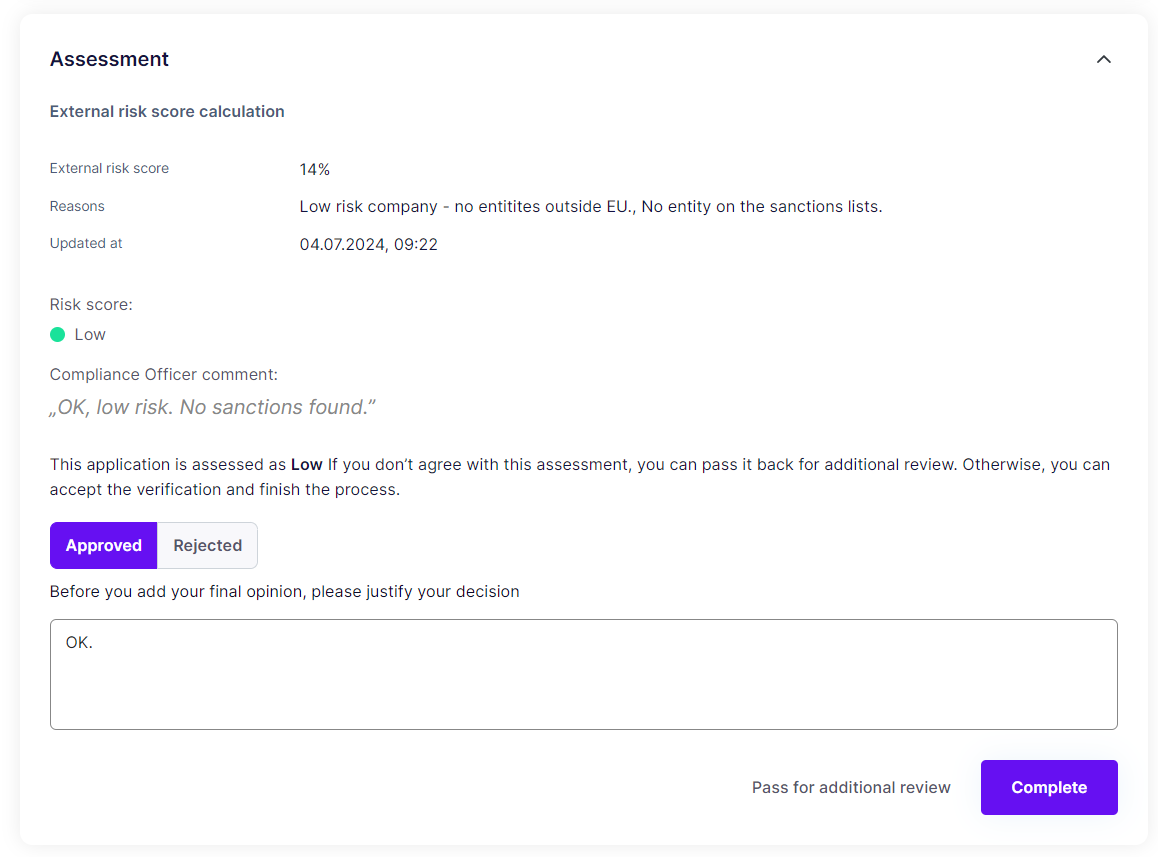Viewport: 1158px width, 857px height.
Task: Select the Approved decision option
Action: click(x=104, y=546)
